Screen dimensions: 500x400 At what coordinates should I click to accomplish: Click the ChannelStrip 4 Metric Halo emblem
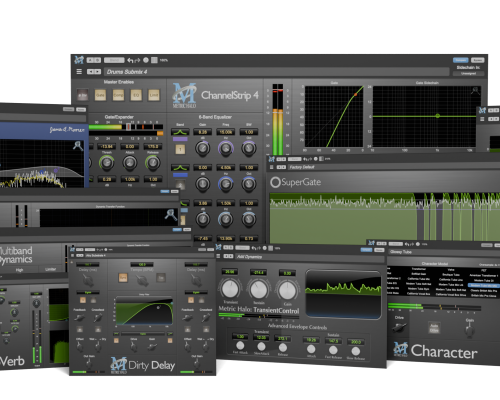point(184,95)
